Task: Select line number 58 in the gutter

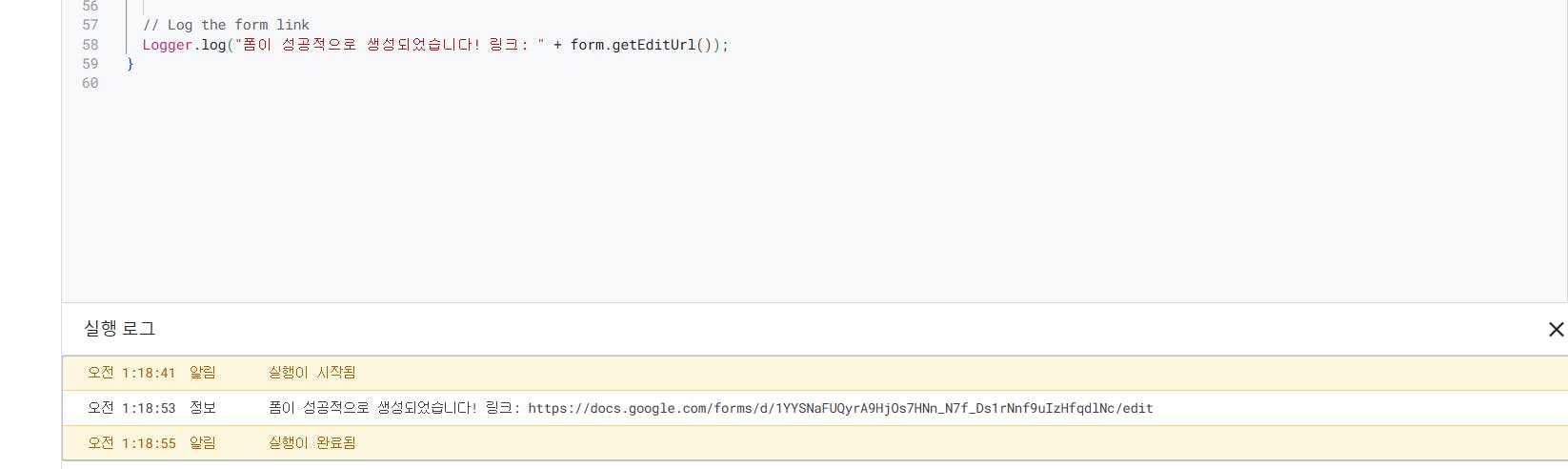Action: tap(90, 45)
